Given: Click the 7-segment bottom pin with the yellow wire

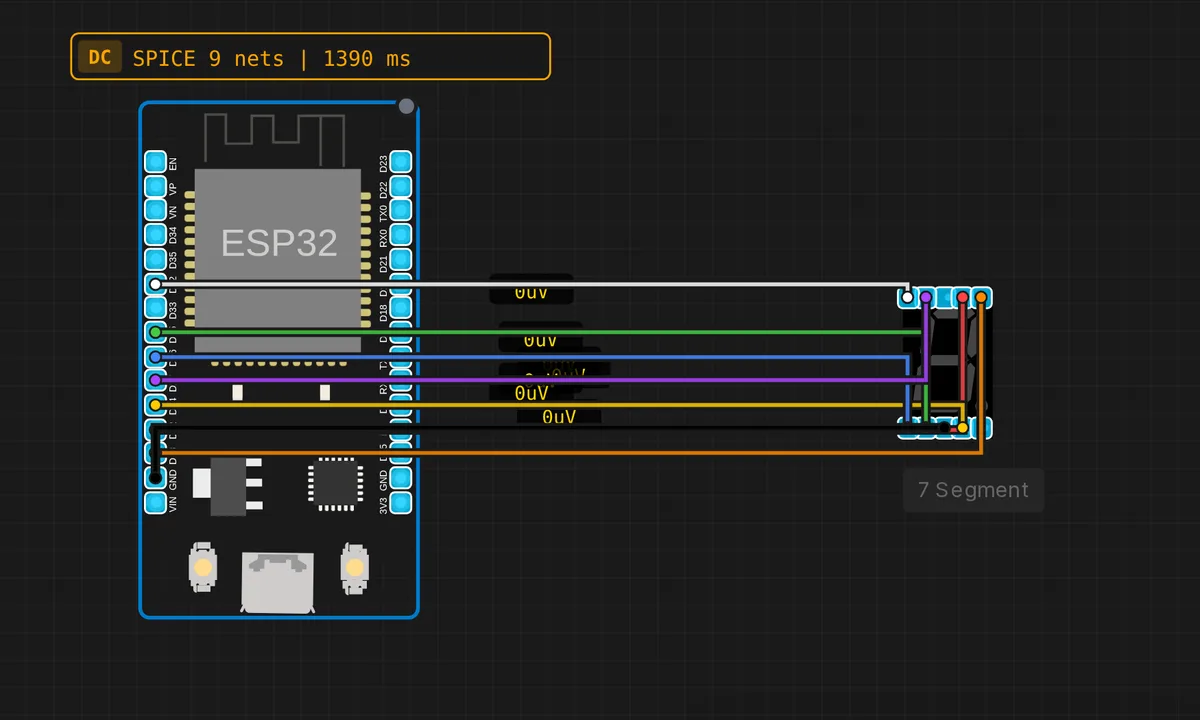Looking at the screenshot, I should (x=963, y=428).
